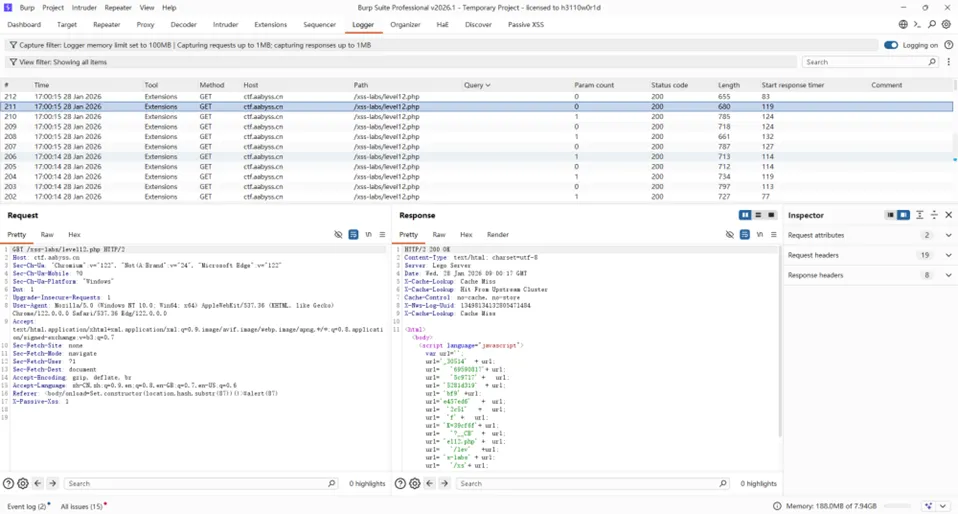Hide request hidden-content eye toggle
Image resolution: width=958 pixels, height=514 pixels.
[338, 235]
